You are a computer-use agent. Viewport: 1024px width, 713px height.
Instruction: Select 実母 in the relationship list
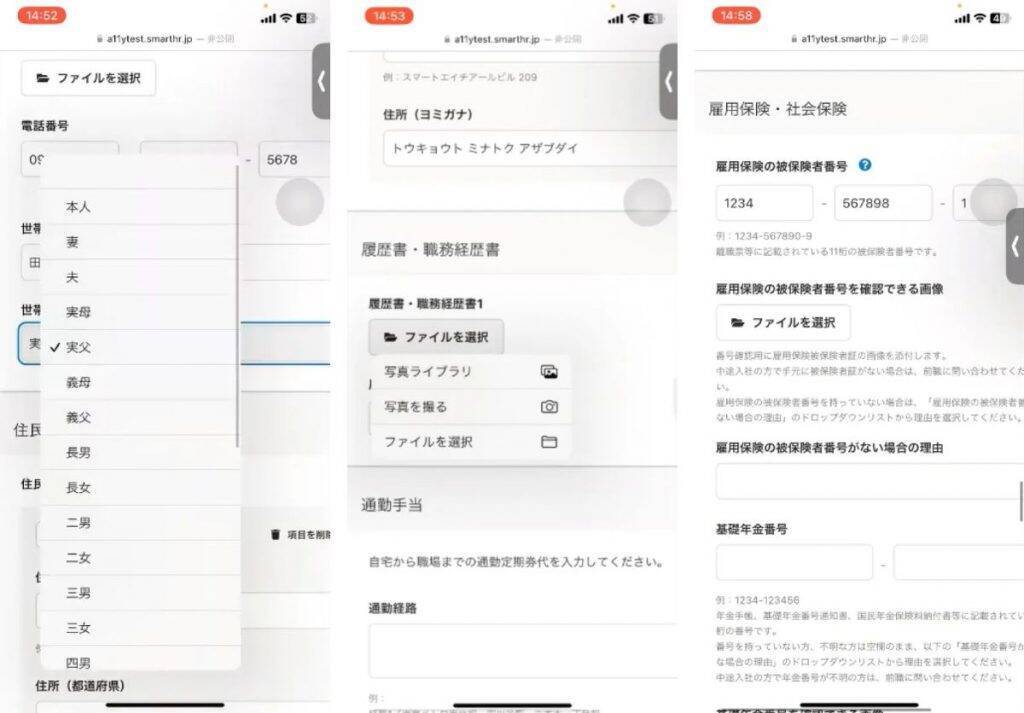click(140, 312)
